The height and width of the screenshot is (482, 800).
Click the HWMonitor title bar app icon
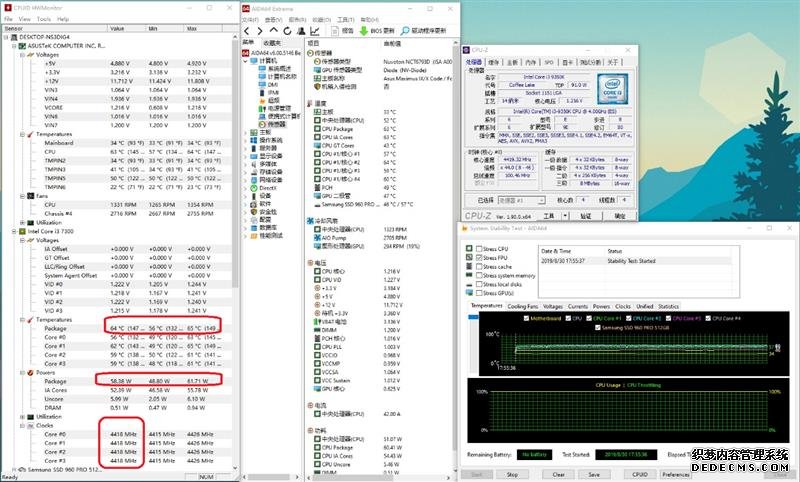coord(7,8)
